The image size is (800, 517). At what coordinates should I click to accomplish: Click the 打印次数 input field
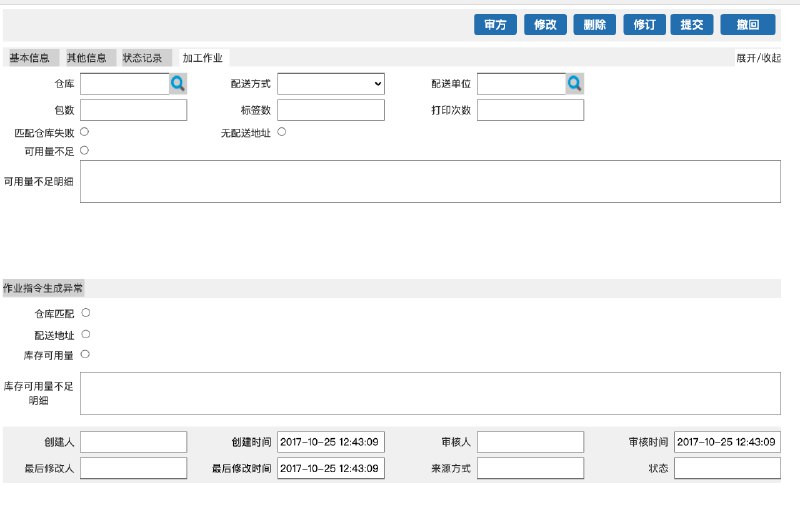click(x=531, y=110)
